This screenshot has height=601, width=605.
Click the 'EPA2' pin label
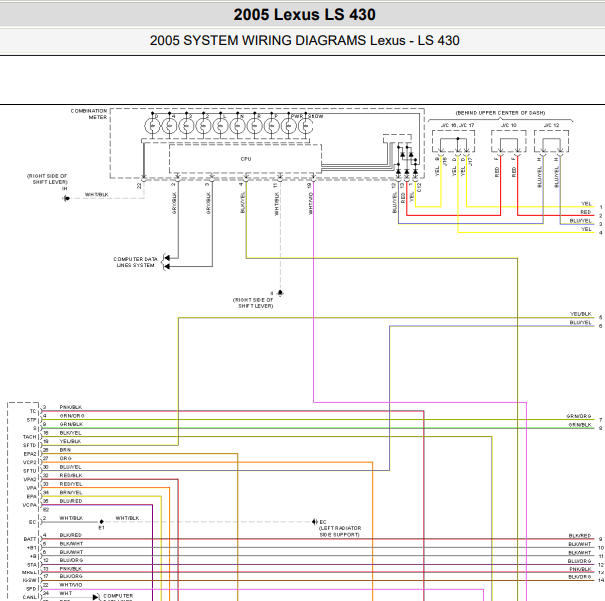tap(30, 454)
